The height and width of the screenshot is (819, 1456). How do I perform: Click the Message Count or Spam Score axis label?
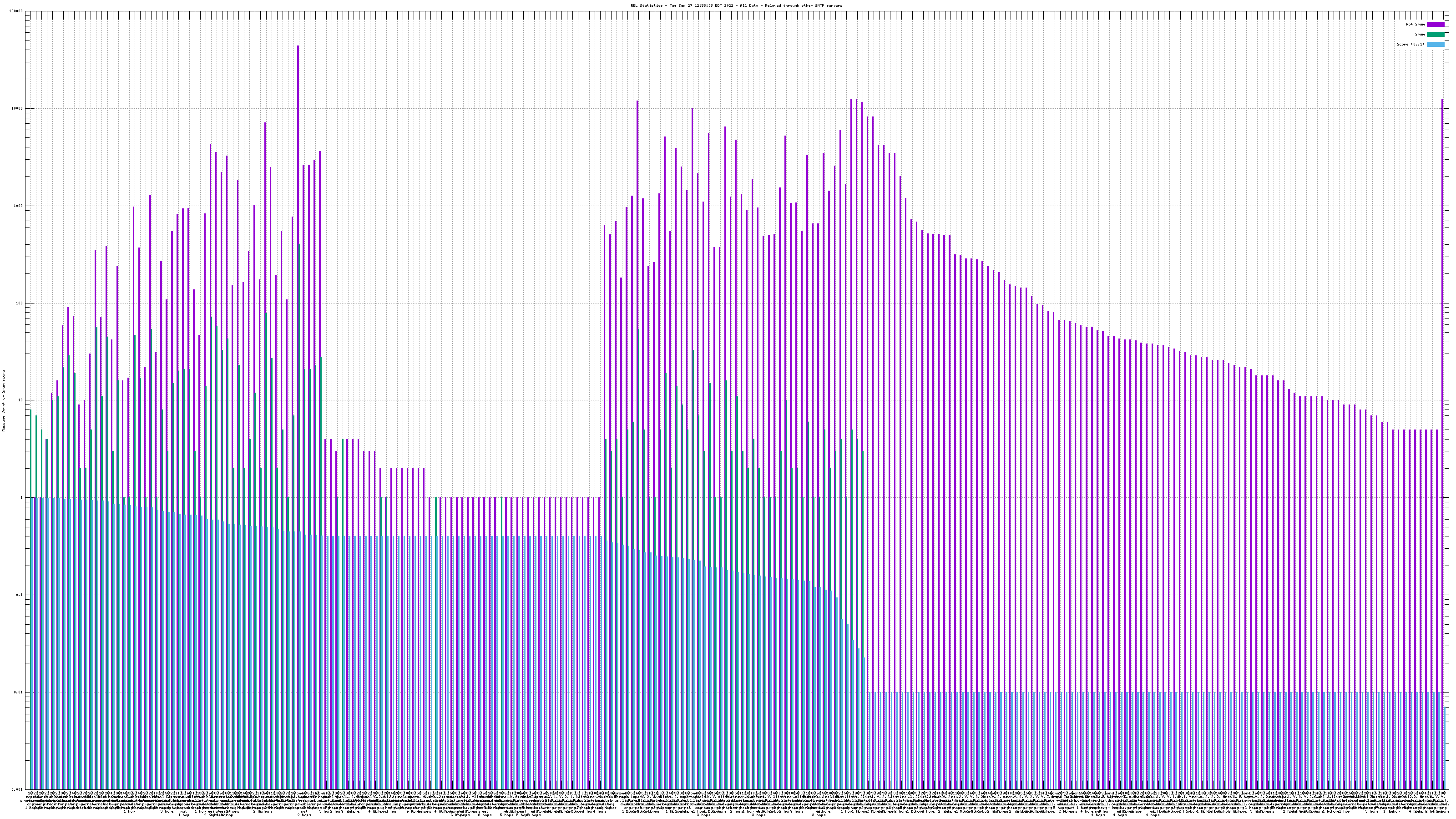click(x=3, y=401)
